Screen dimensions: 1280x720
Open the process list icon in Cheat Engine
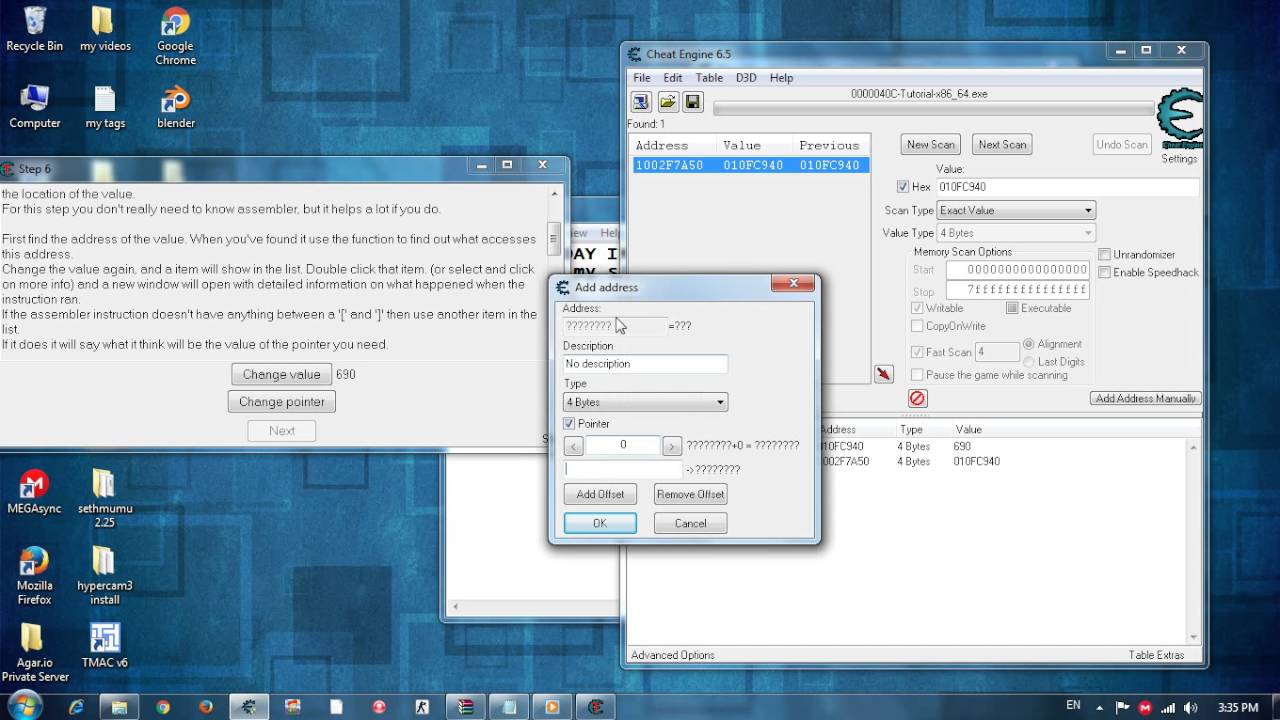coord(641,102)
